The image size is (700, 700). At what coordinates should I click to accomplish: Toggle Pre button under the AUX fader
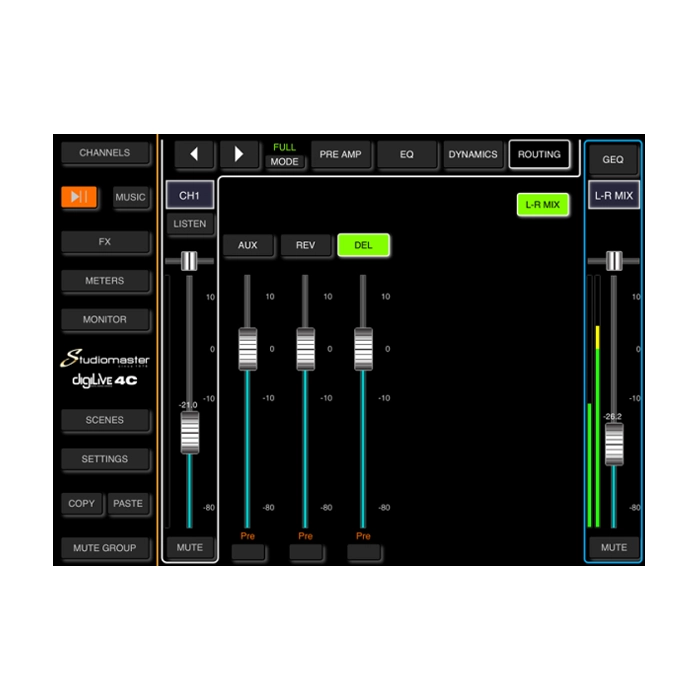pos(247,552)
